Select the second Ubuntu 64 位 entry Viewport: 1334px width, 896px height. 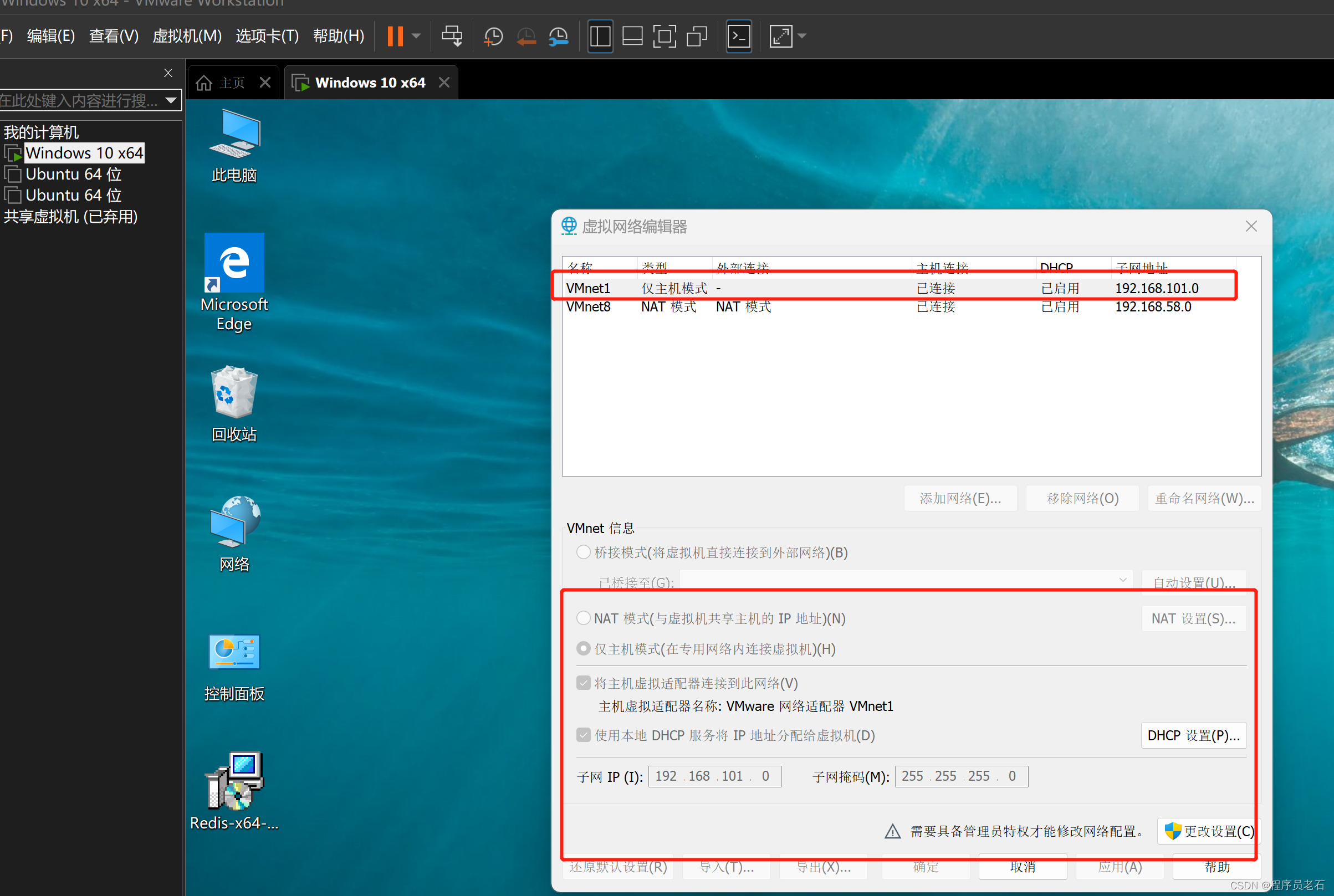[73, 195]
